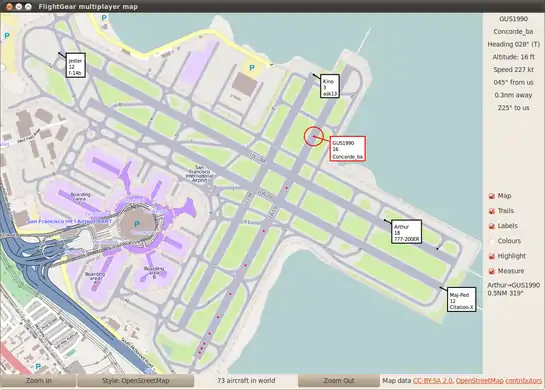545x390 pixels.
Task: Toggle the Measure checkbox
Action: point(492,271)
